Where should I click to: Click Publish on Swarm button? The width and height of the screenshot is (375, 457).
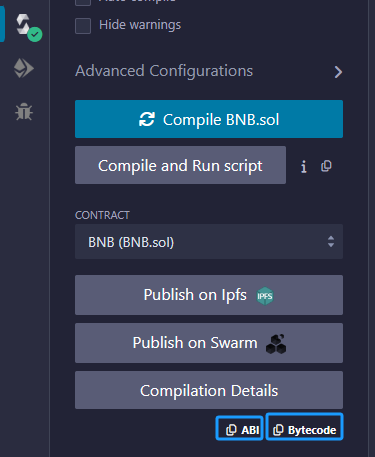[209, 343]
